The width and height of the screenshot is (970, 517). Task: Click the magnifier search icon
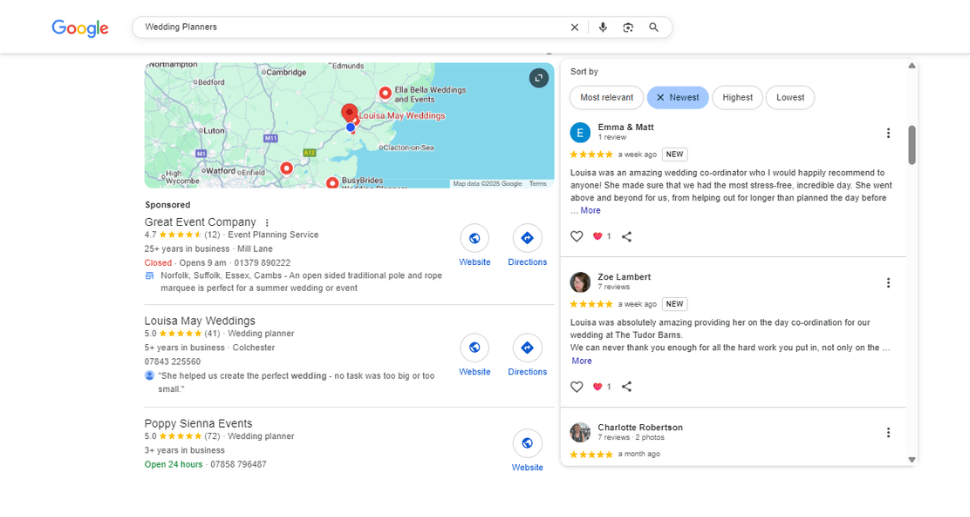[x=653, y=27]
